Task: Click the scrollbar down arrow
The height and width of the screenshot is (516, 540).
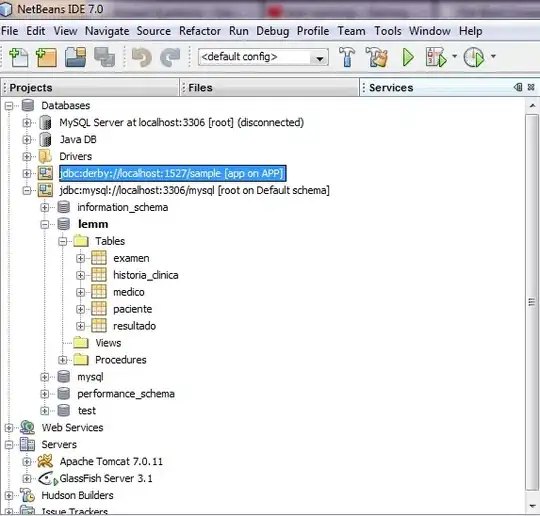Action: [x=532, y=506]
